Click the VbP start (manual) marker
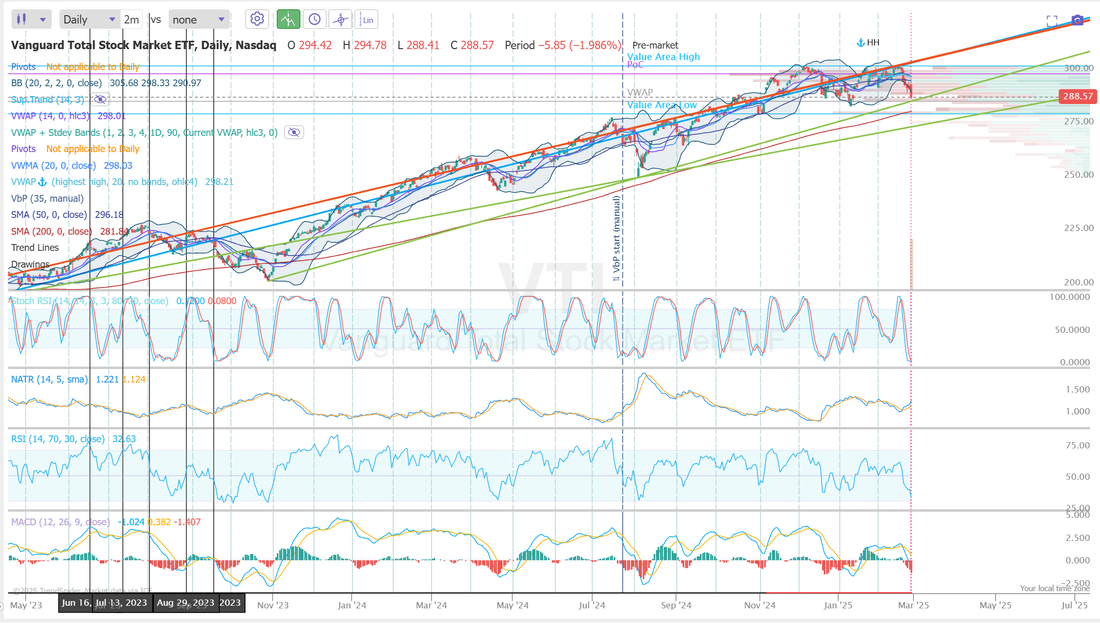1100x623 pixels. coord(617,239)
